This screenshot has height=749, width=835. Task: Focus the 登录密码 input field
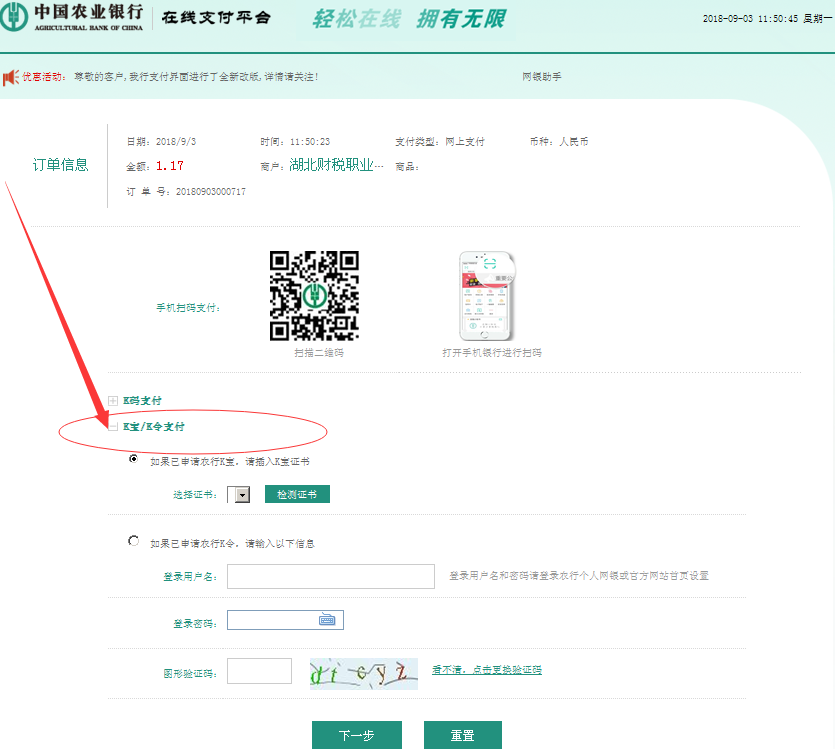[285, 620]
